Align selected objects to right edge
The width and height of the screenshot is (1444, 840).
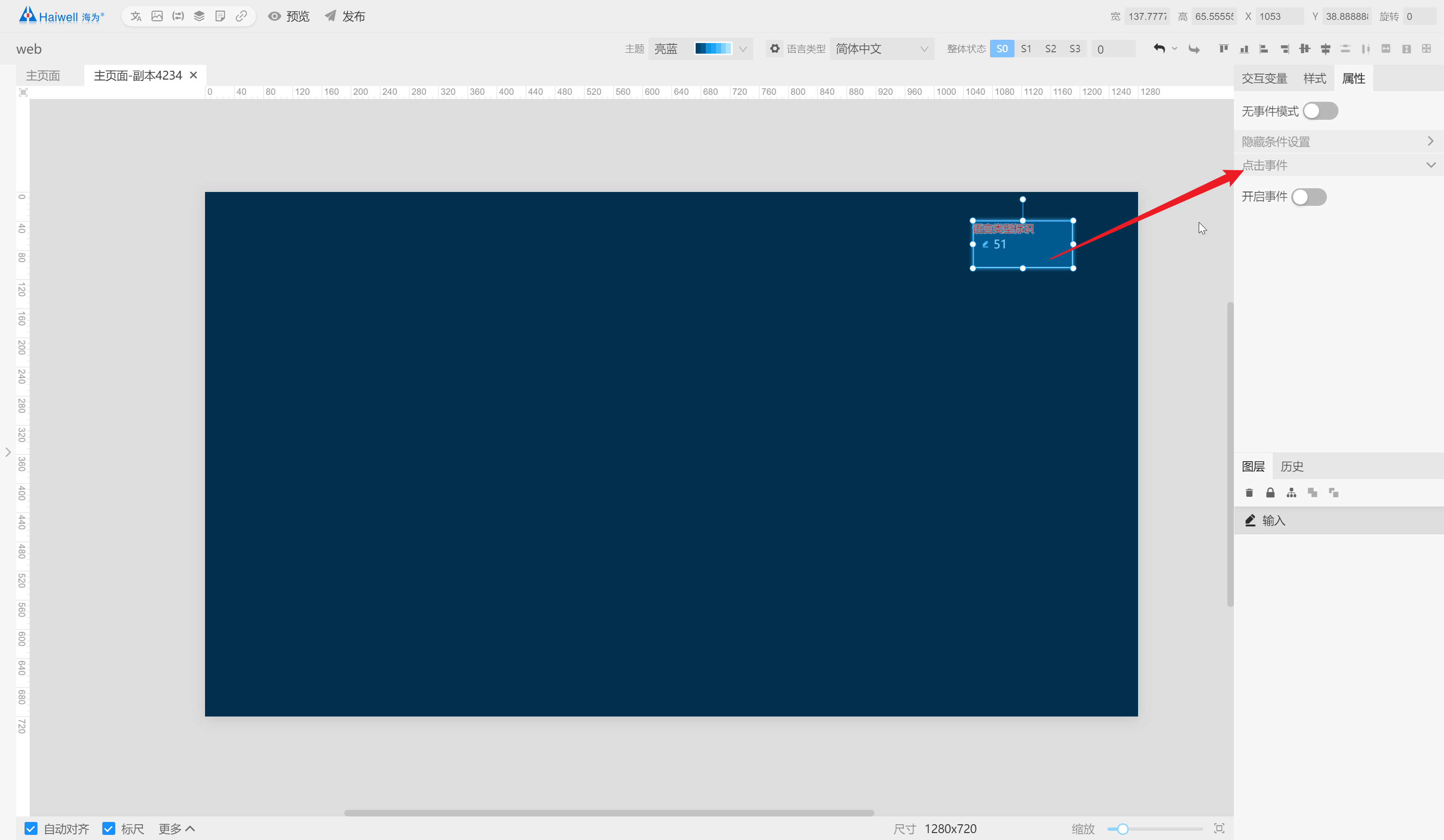point(1285,49)
